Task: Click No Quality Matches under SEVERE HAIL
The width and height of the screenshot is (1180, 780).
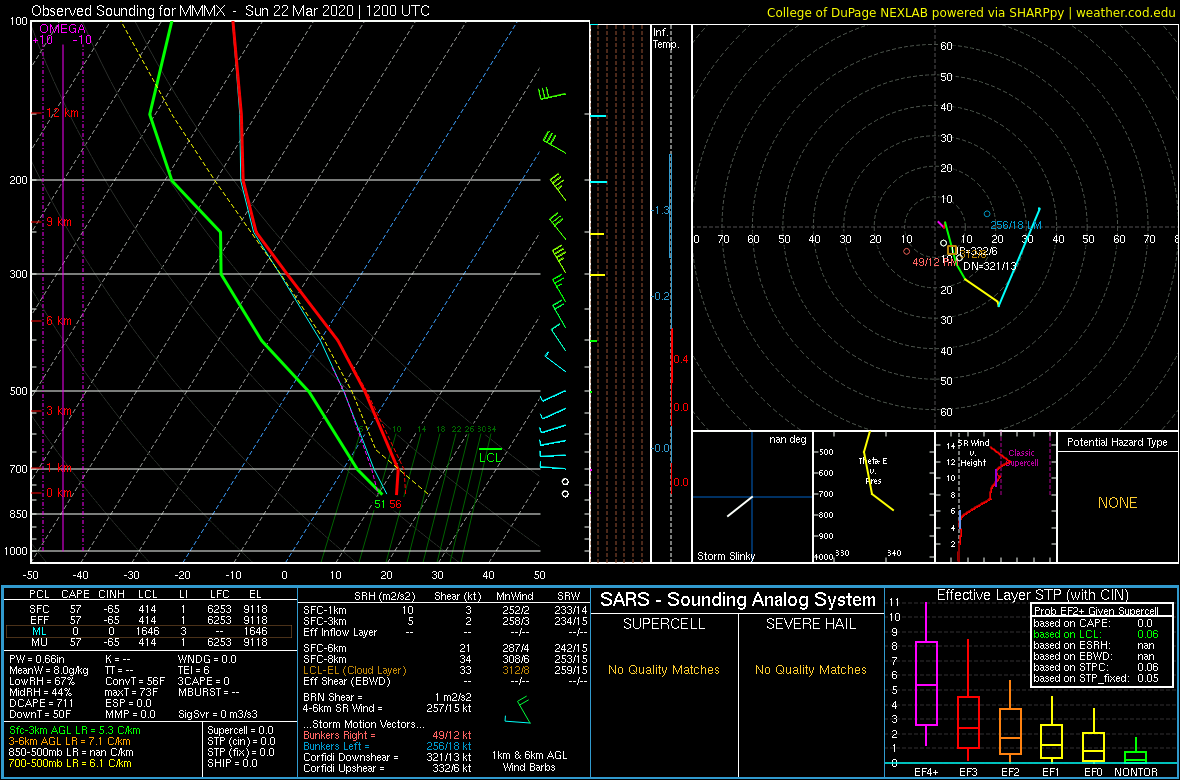Action: click(810, 669)
